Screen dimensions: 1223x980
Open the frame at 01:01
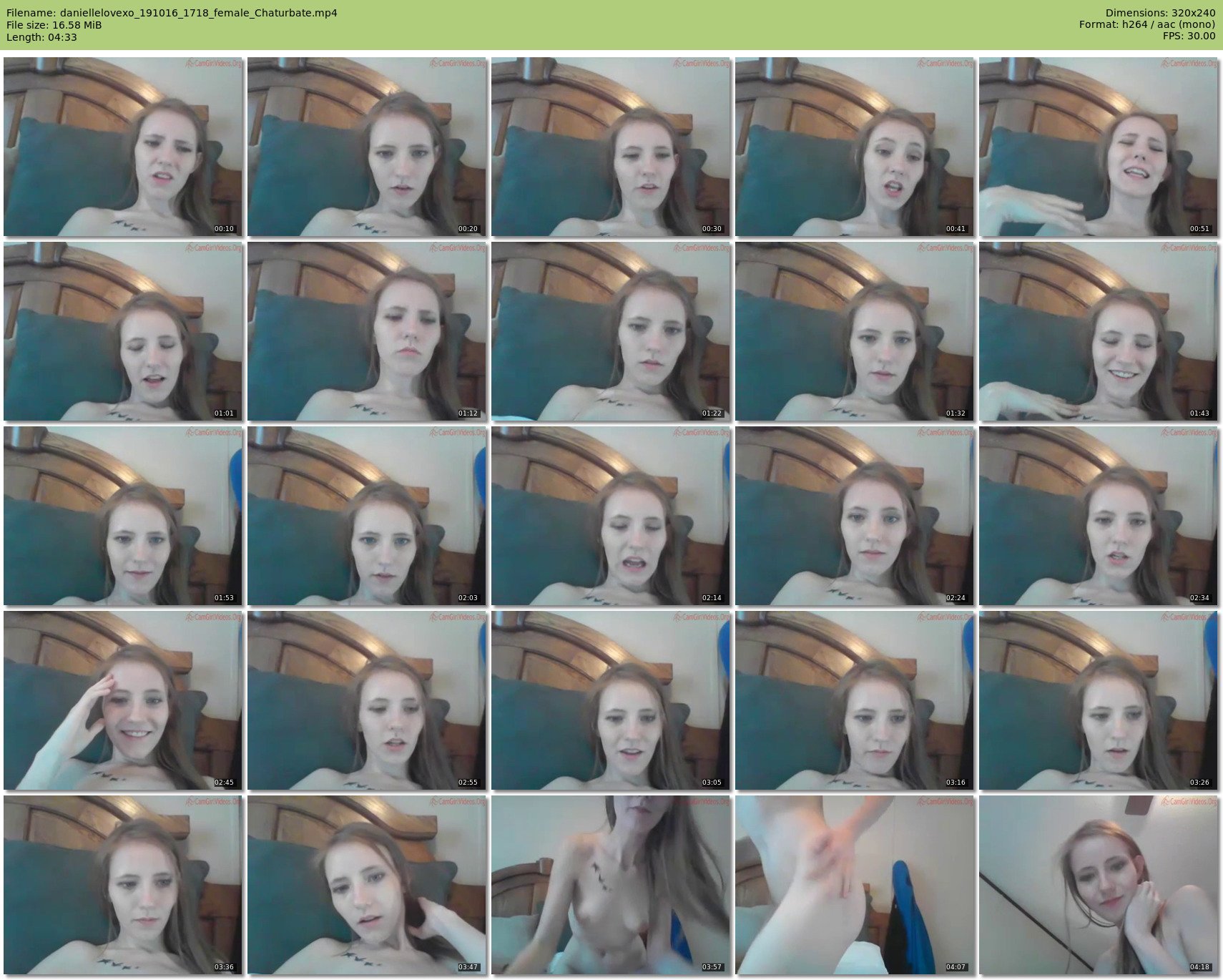pos(123,331)
